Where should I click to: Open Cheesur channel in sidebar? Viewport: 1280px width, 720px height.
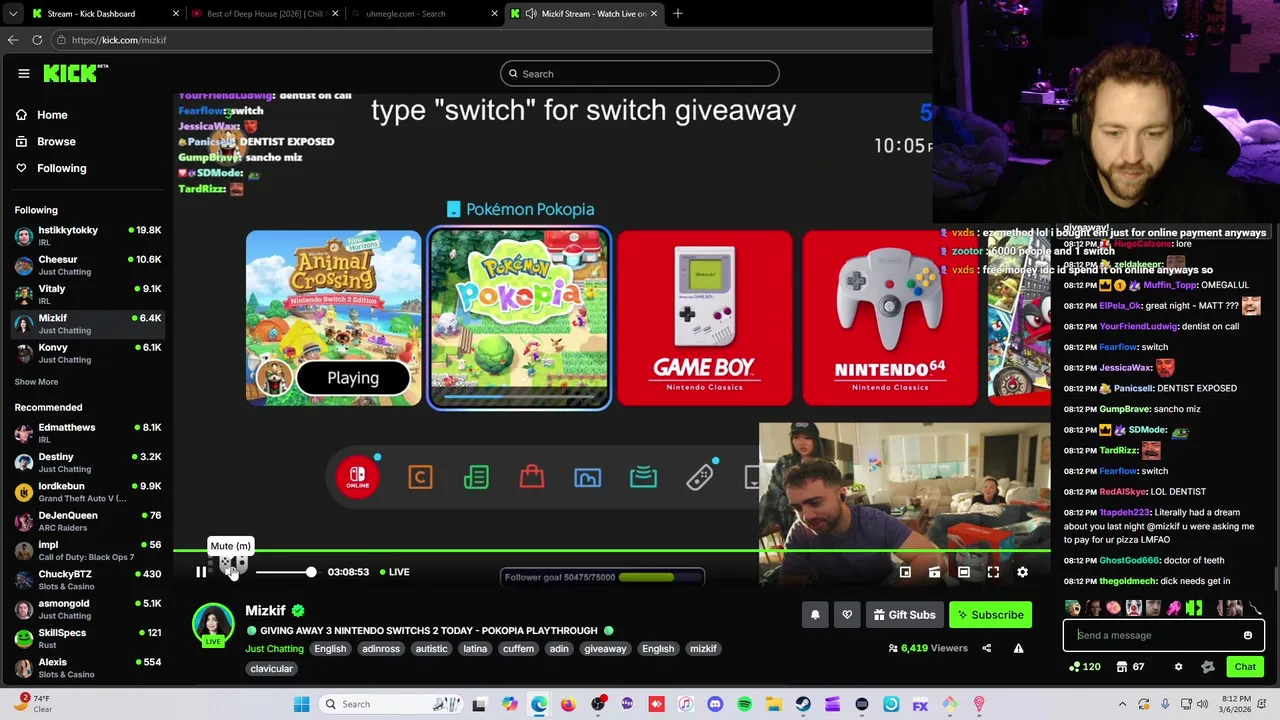point(87,265)
